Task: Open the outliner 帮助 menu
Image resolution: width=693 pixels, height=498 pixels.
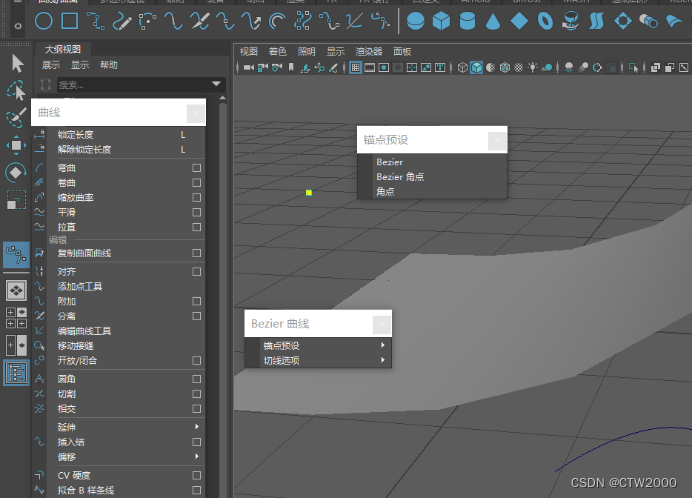Action: (109, 65)
